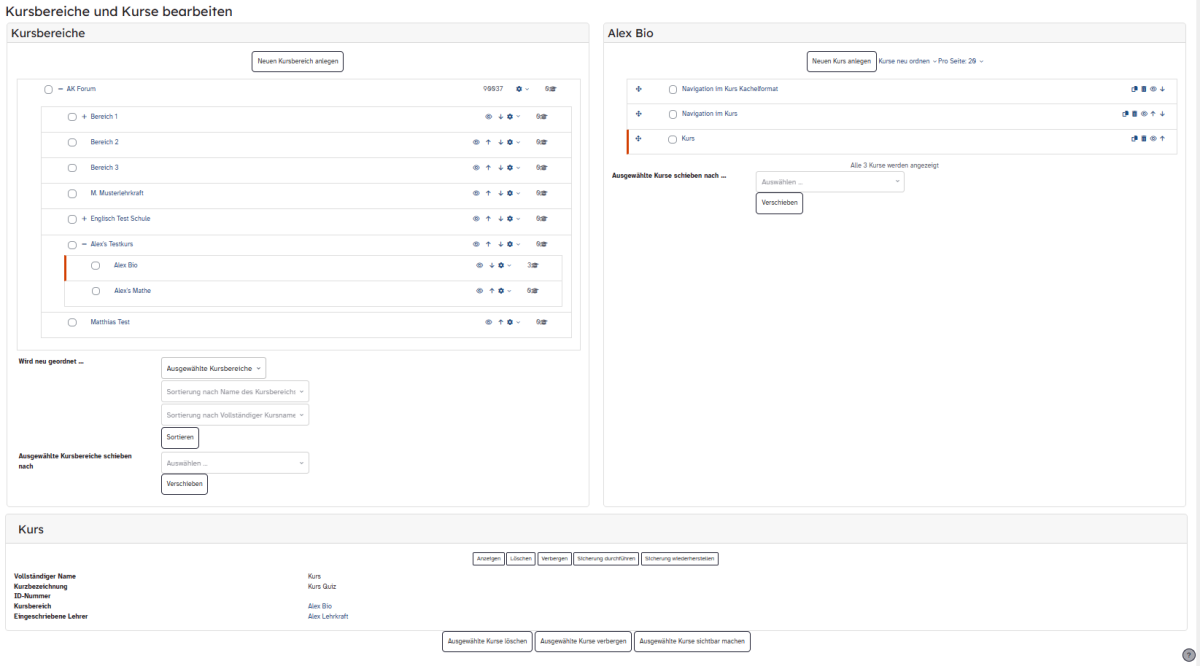Collapse the Alex's Testkurs category

point(84,244)
